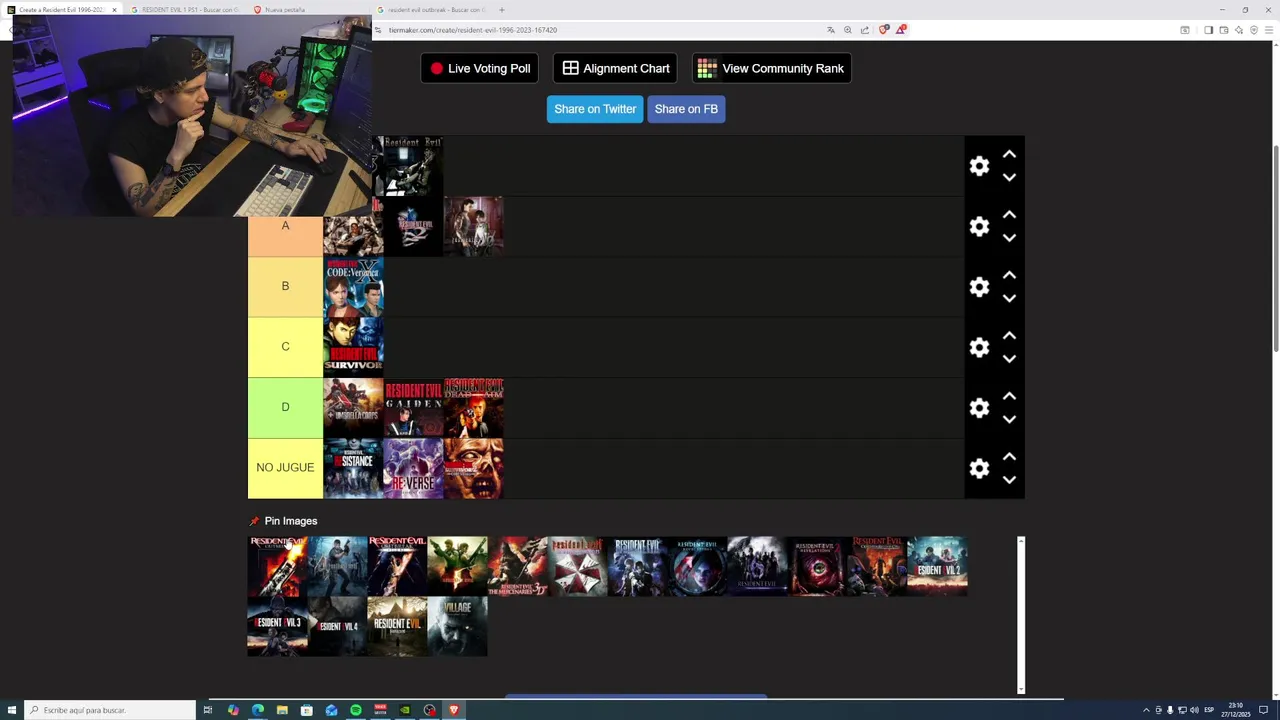Open settings gear for B tier row
The image size is (1280, 720).
click(979, 287)
